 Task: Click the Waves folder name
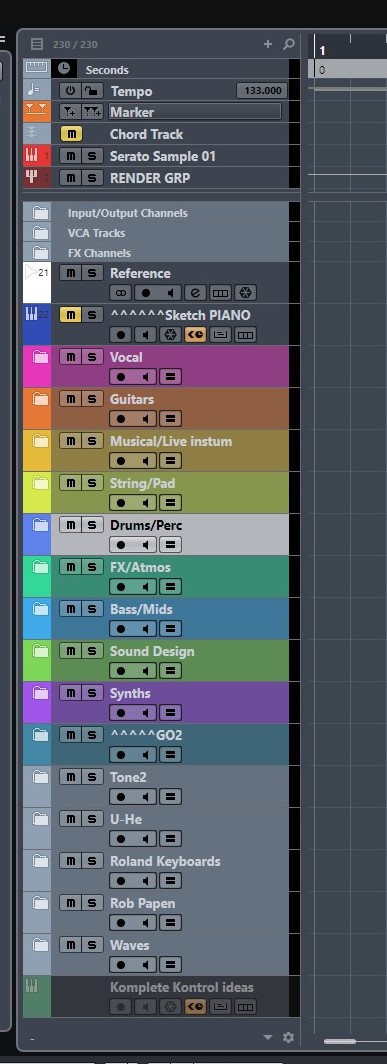130,946
